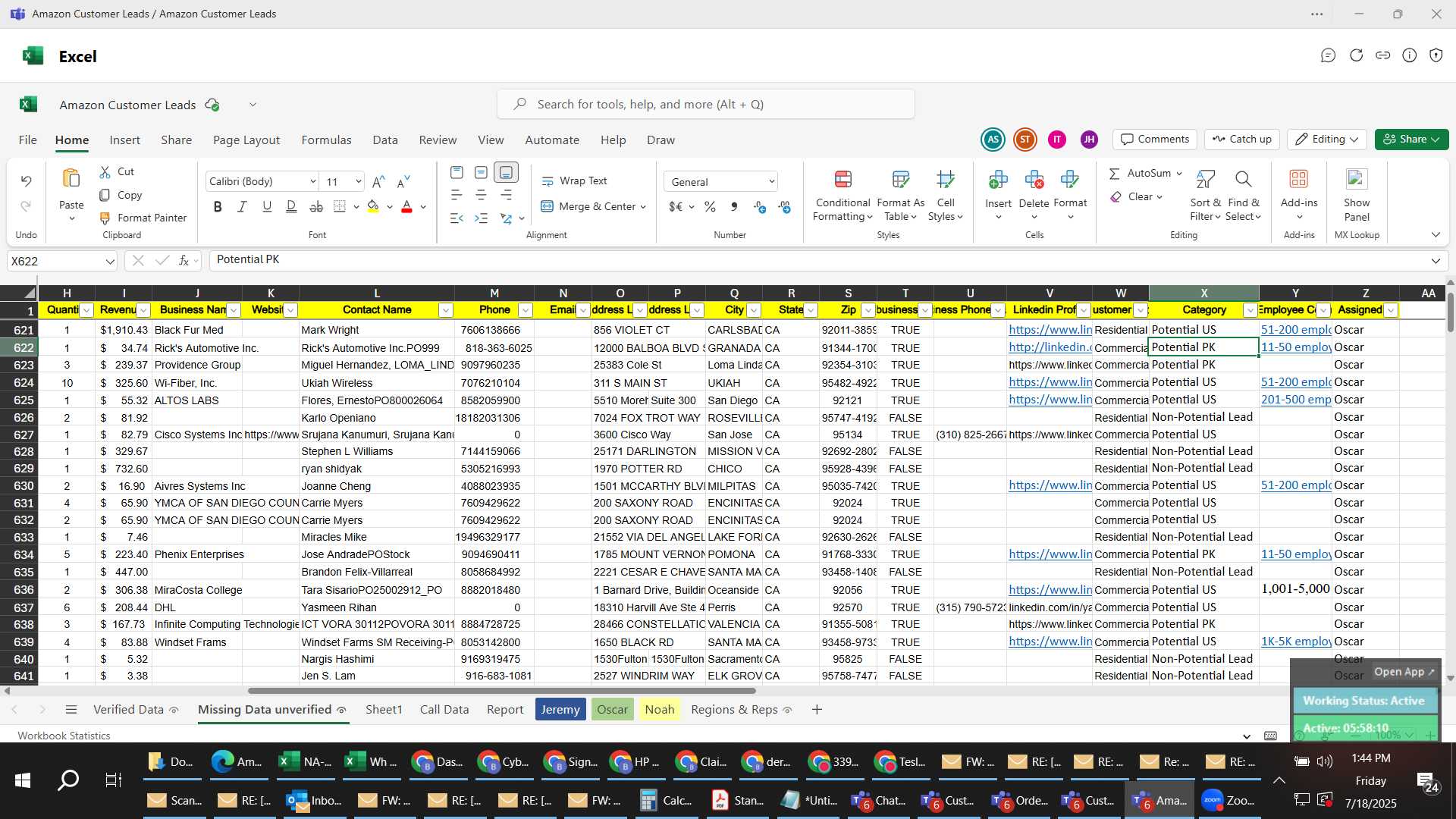This screenshot has width=1456, height=819.
Task: Click the LinkedIn link in row 621
Action: (1050, 330)
